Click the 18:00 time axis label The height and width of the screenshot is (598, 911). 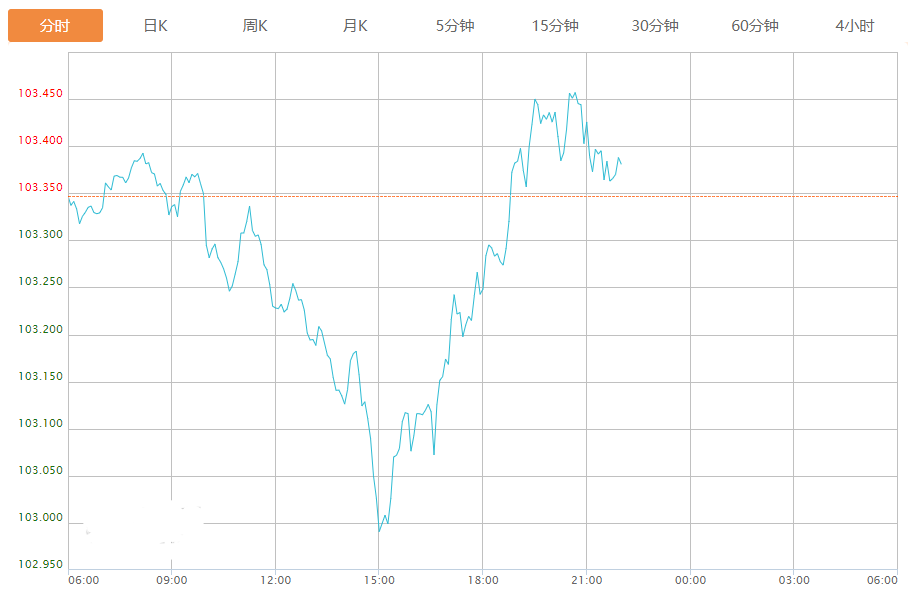click(x=482, y=580)
